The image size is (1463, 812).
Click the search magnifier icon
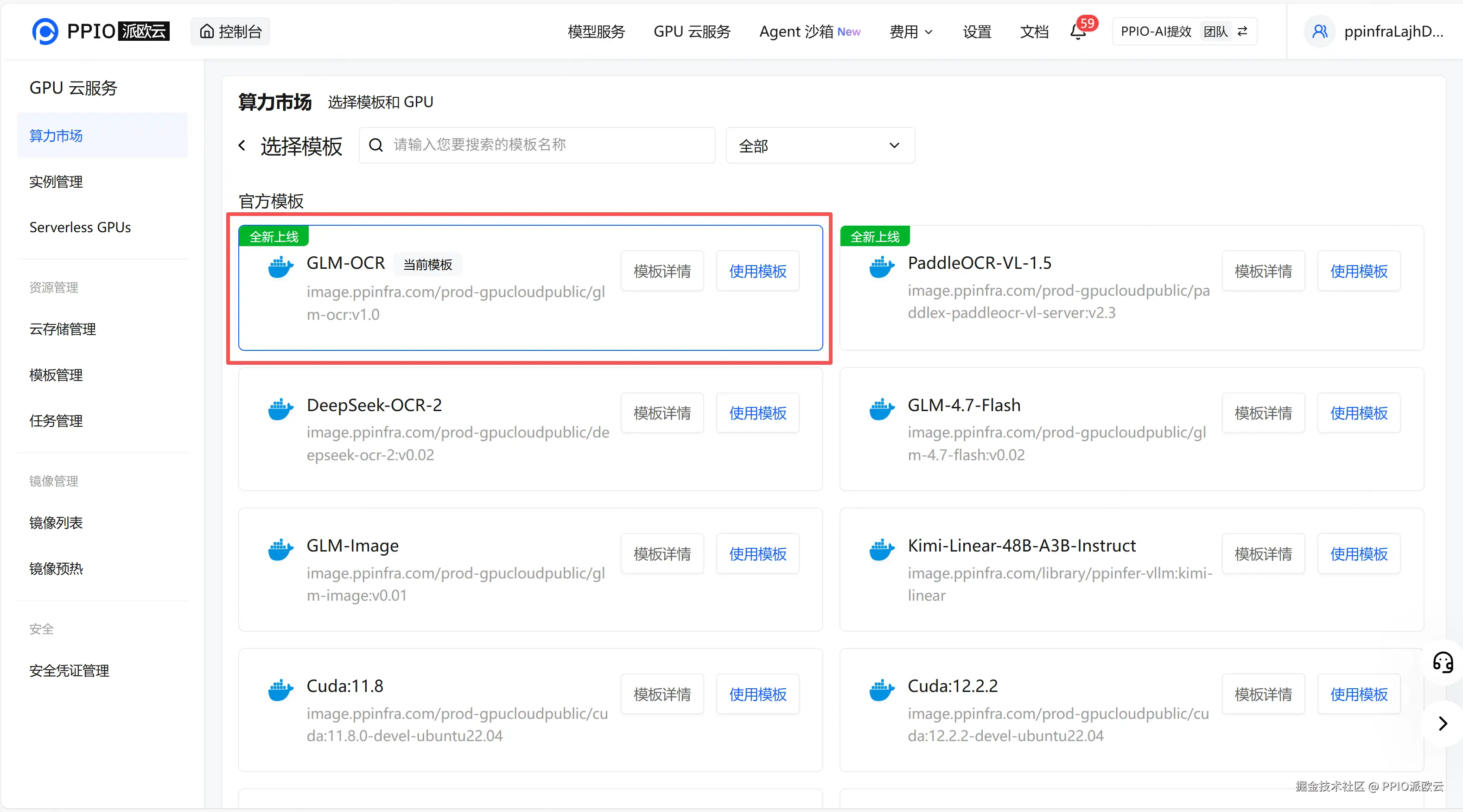(375, 146)
